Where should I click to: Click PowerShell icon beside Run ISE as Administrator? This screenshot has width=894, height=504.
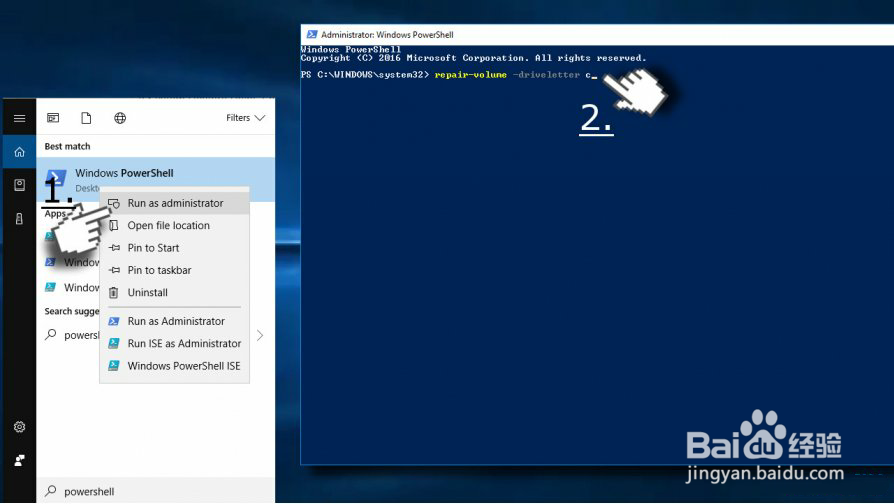(114, 343)
